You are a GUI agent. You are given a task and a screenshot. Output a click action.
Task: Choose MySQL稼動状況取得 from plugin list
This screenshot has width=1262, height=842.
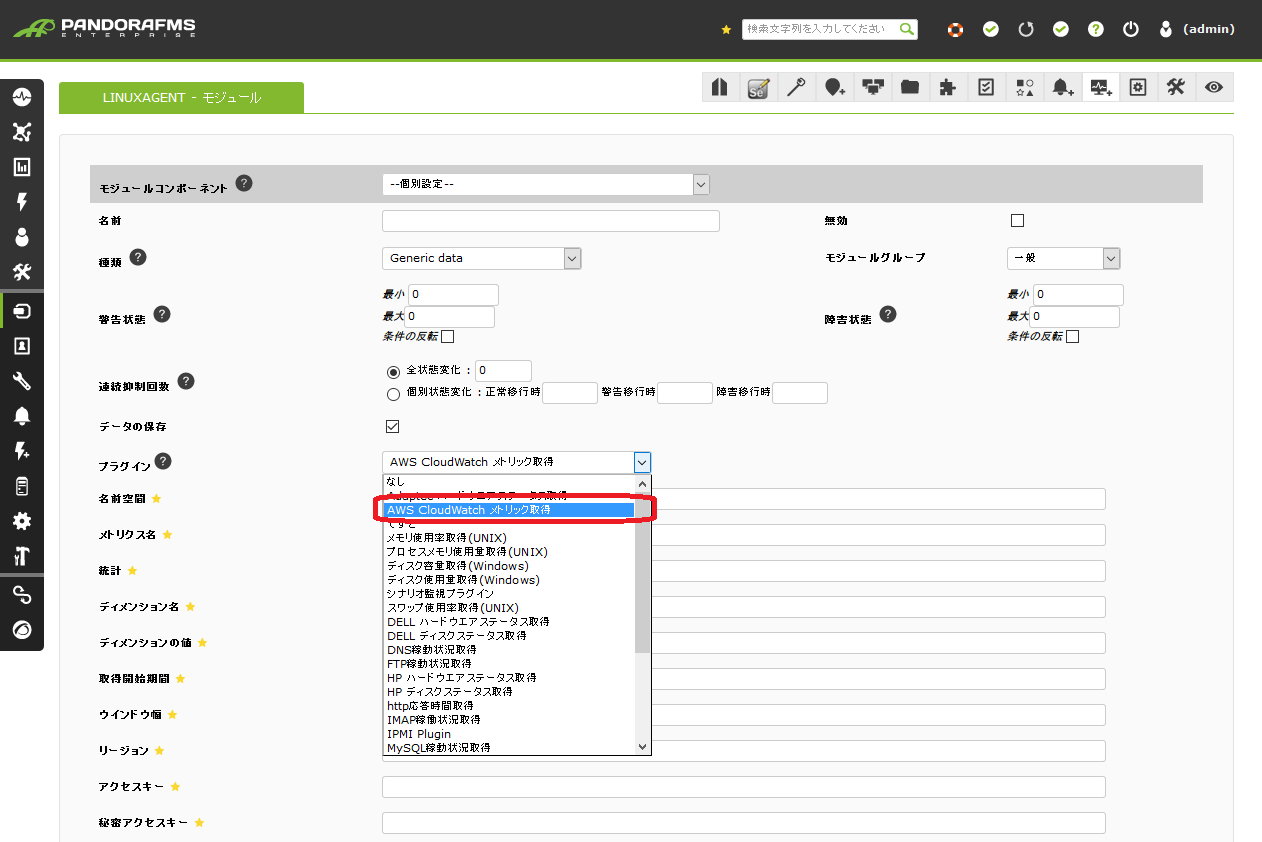click(x=509, y=748)
